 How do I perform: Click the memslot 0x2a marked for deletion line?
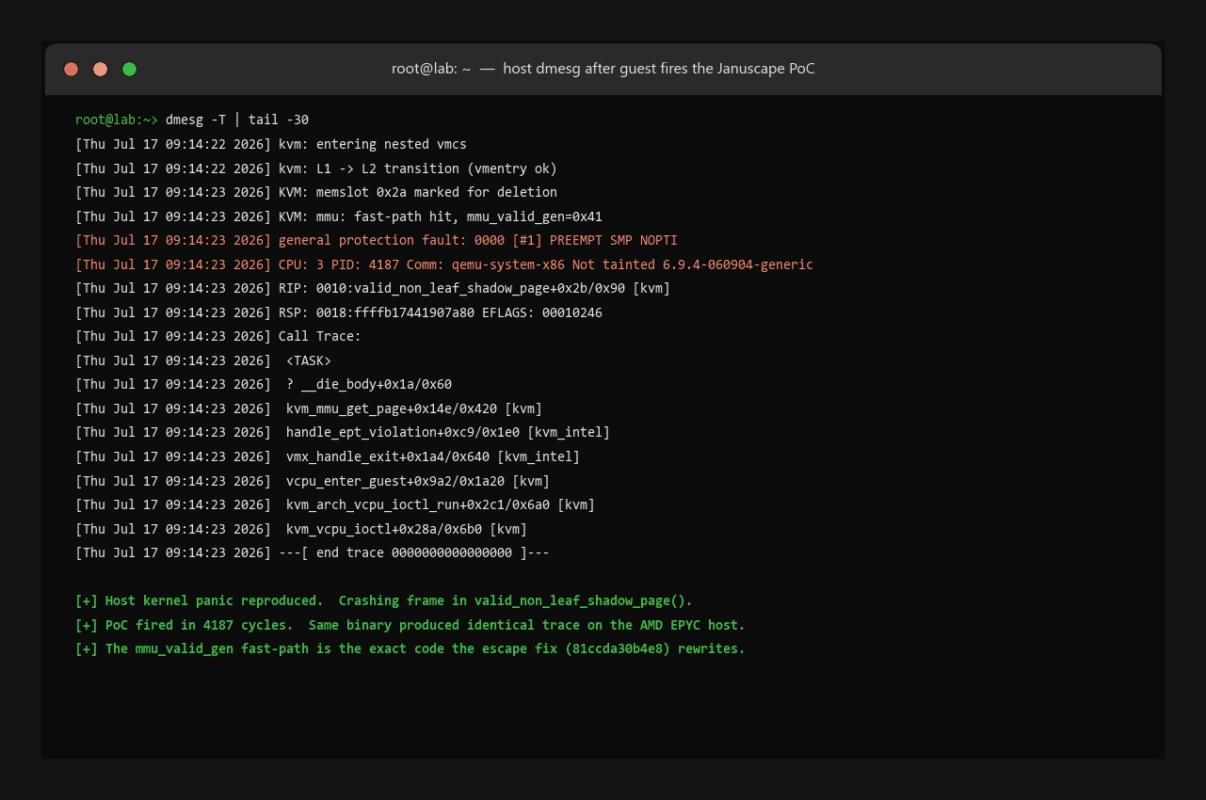coord(316,192)
